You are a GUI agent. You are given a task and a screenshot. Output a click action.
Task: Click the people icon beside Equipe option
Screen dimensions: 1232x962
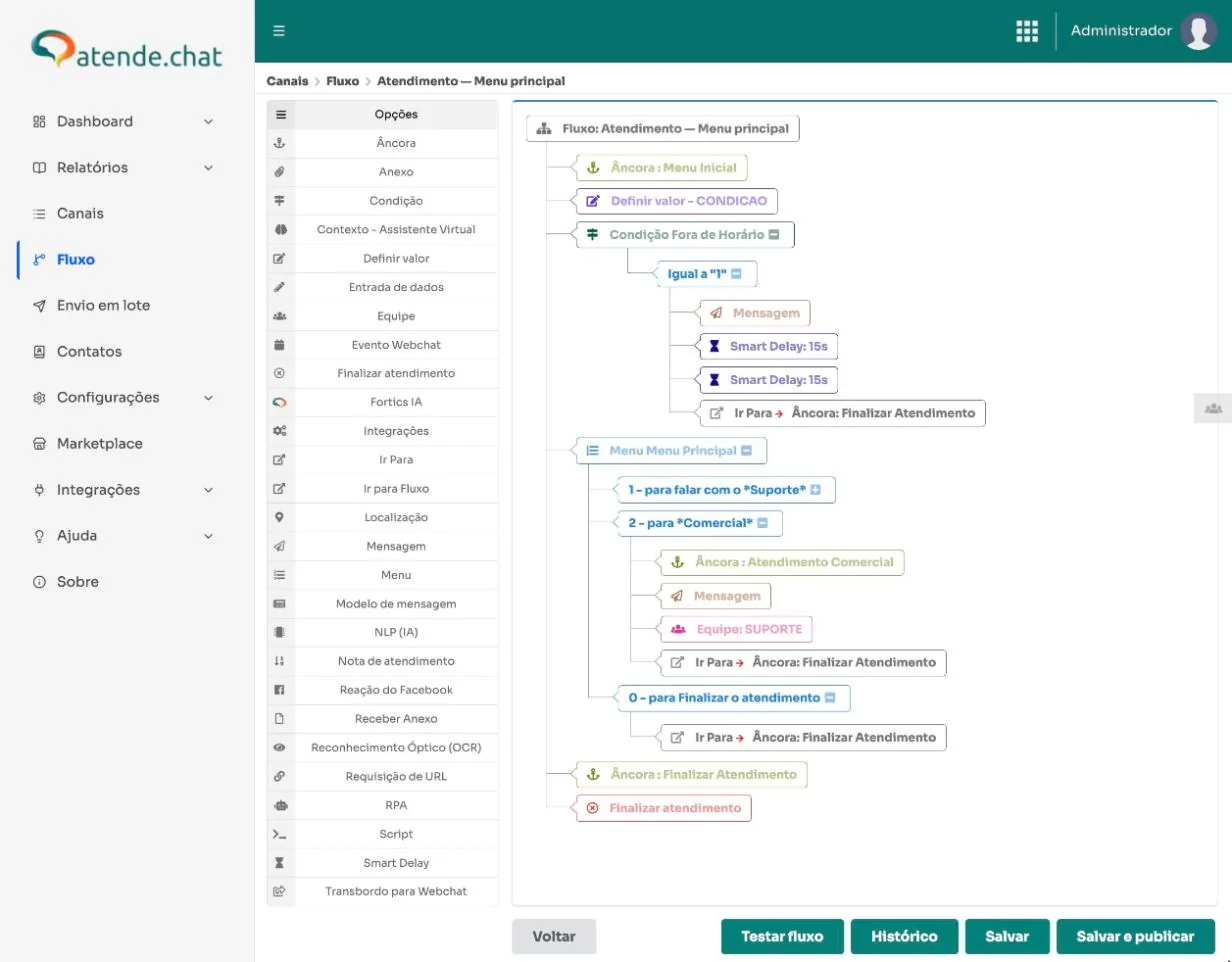click(x=280, y=316)
